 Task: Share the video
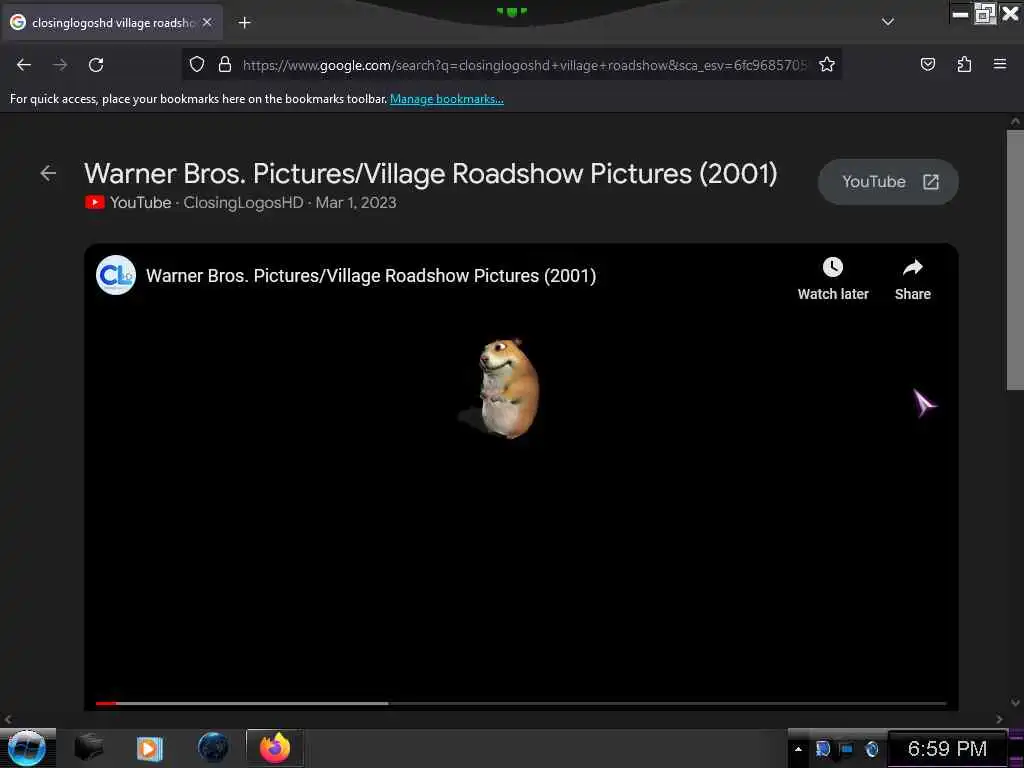(912, 279)
